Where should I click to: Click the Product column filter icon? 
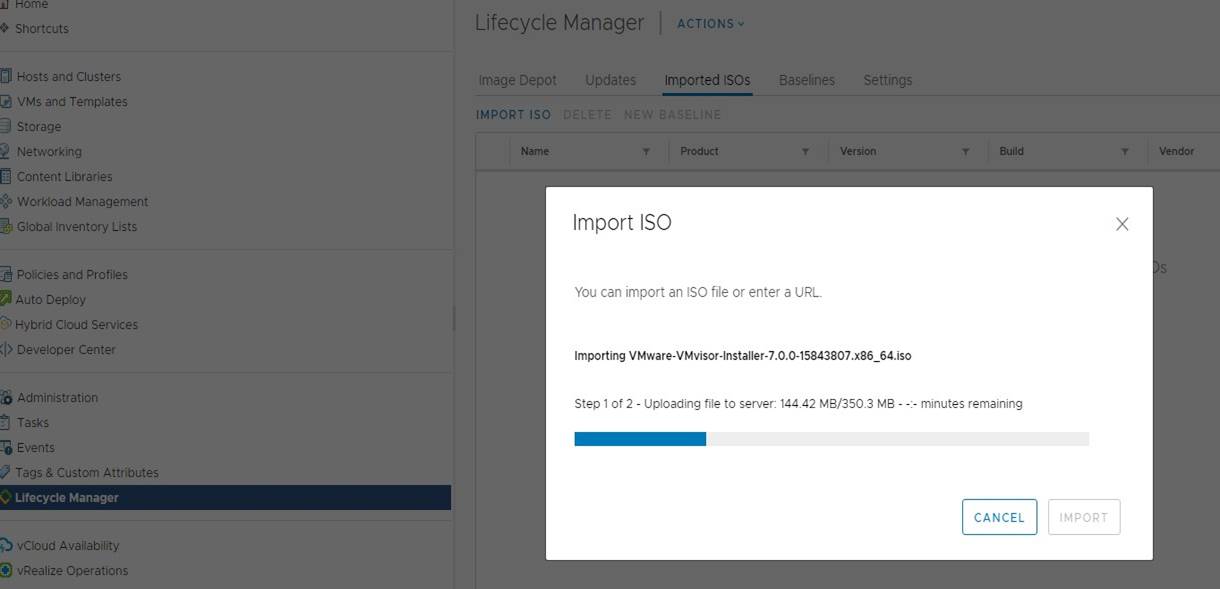pyautogui.click(x=805, y=151)
